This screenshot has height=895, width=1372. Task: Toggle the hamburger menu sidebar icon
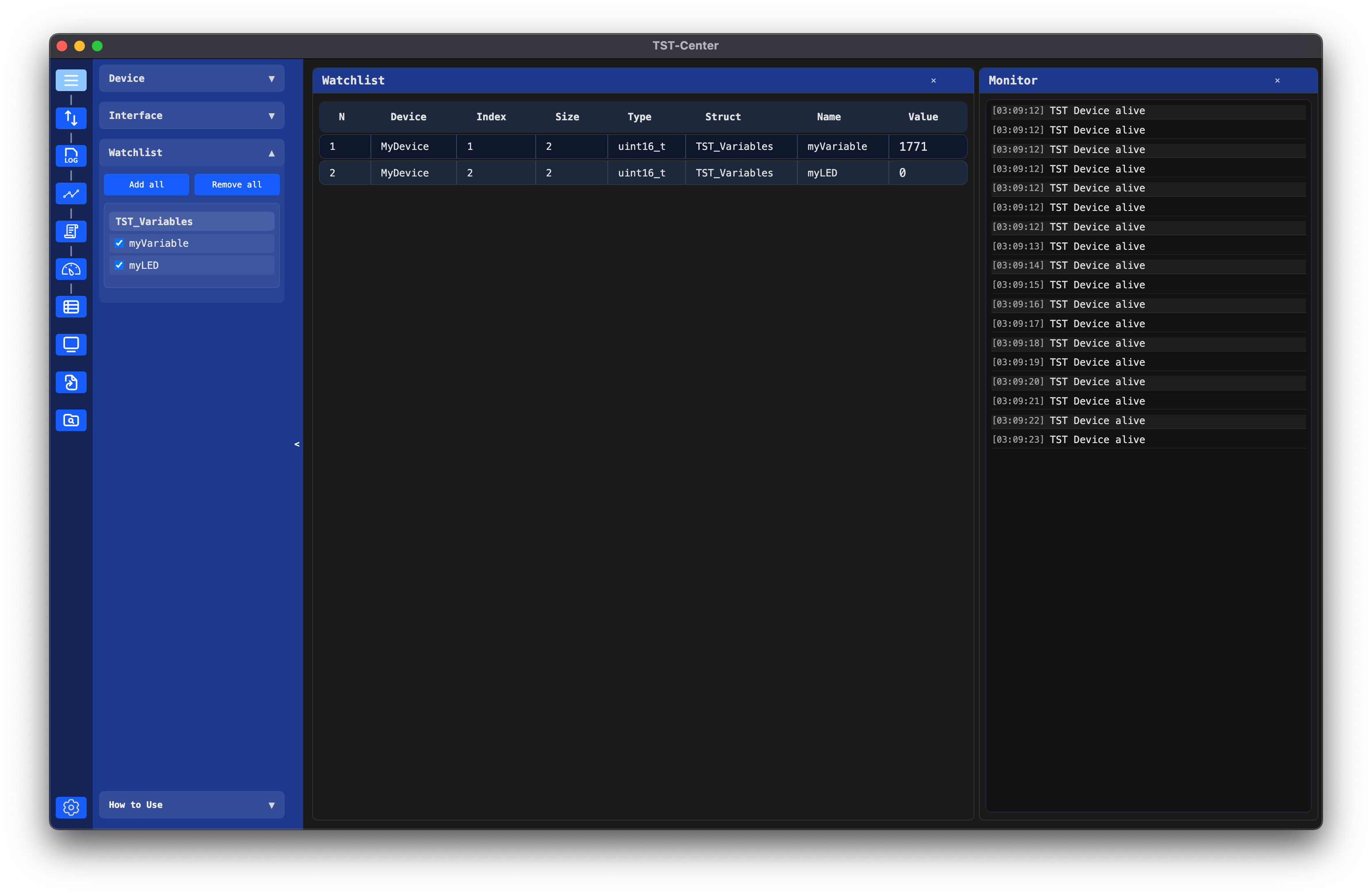[71, 80]
